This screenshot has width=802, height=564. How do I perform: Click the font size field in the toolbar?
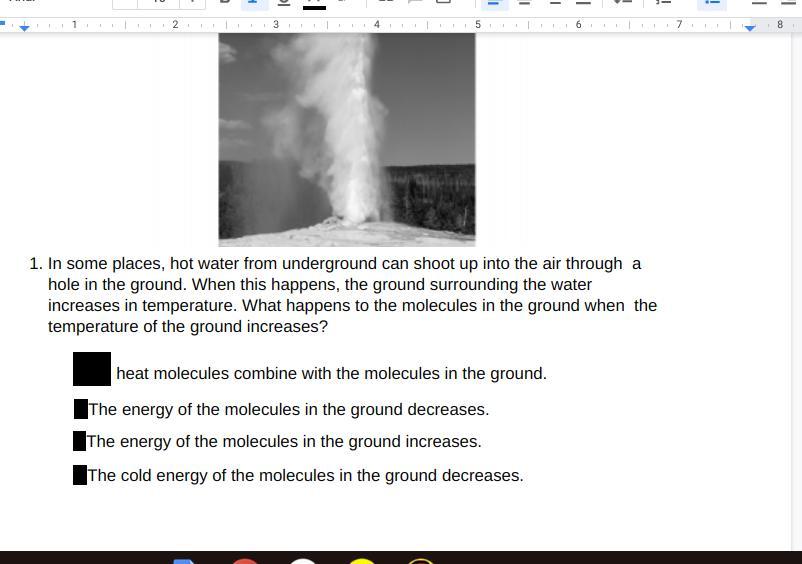pos(159,3)
